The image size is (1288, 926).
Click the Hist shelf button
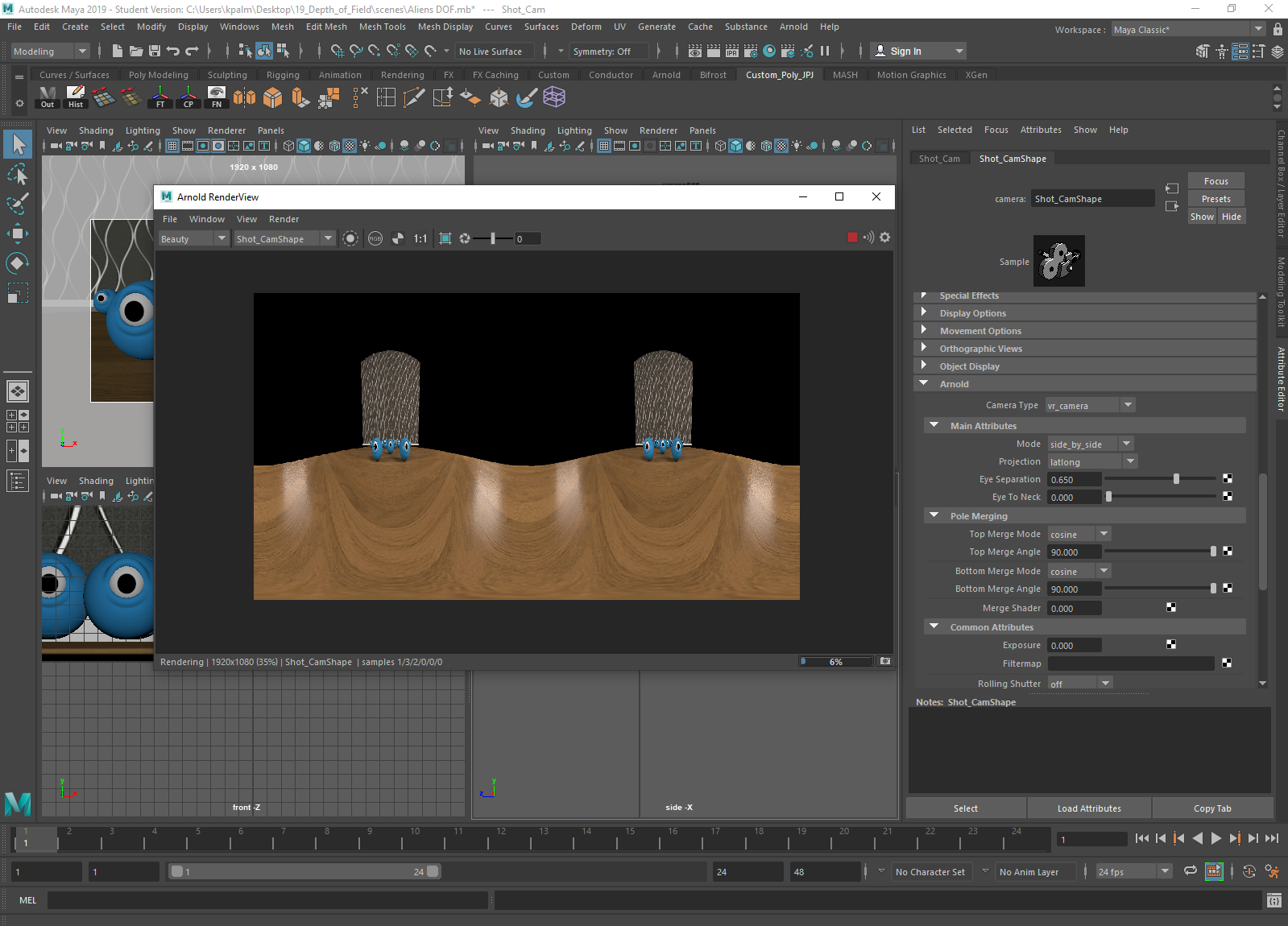pyautogui.click(x=76, y=97)
